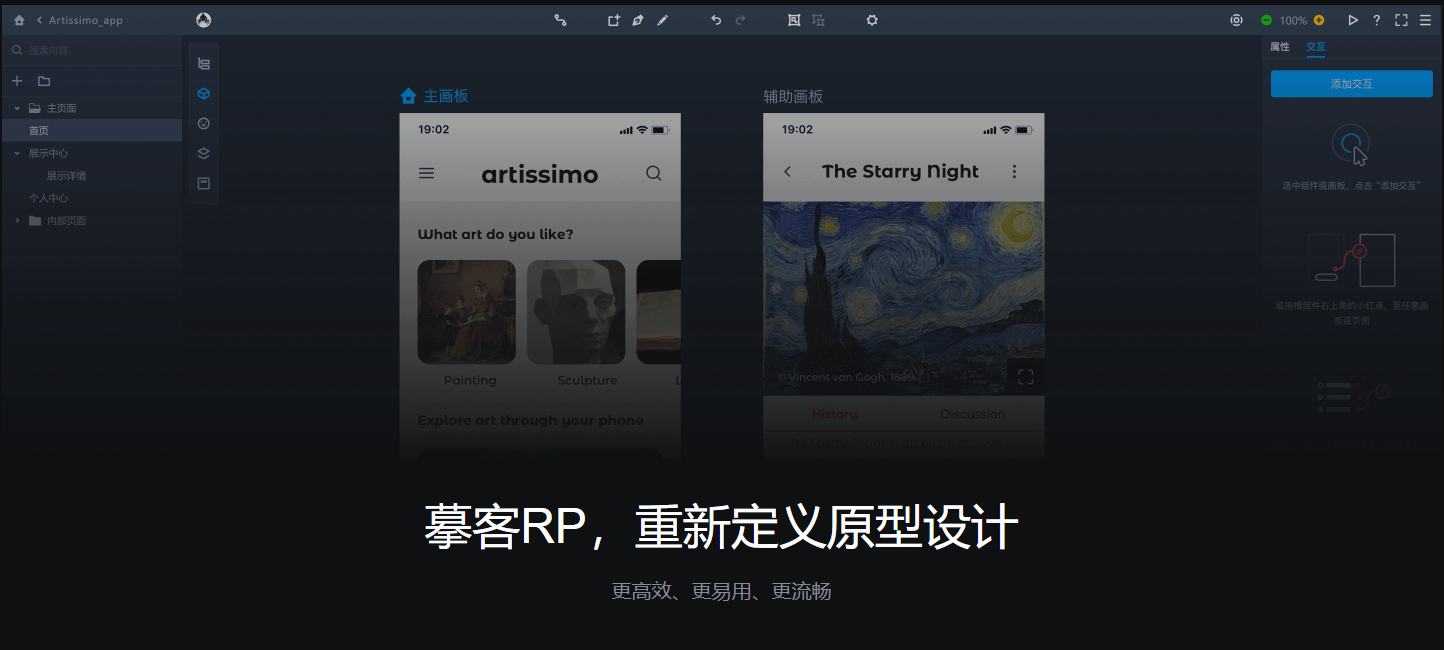This screenshot has width=1444, height=650.
Task: Go to the home screen icon
Action: click(19, 20)
